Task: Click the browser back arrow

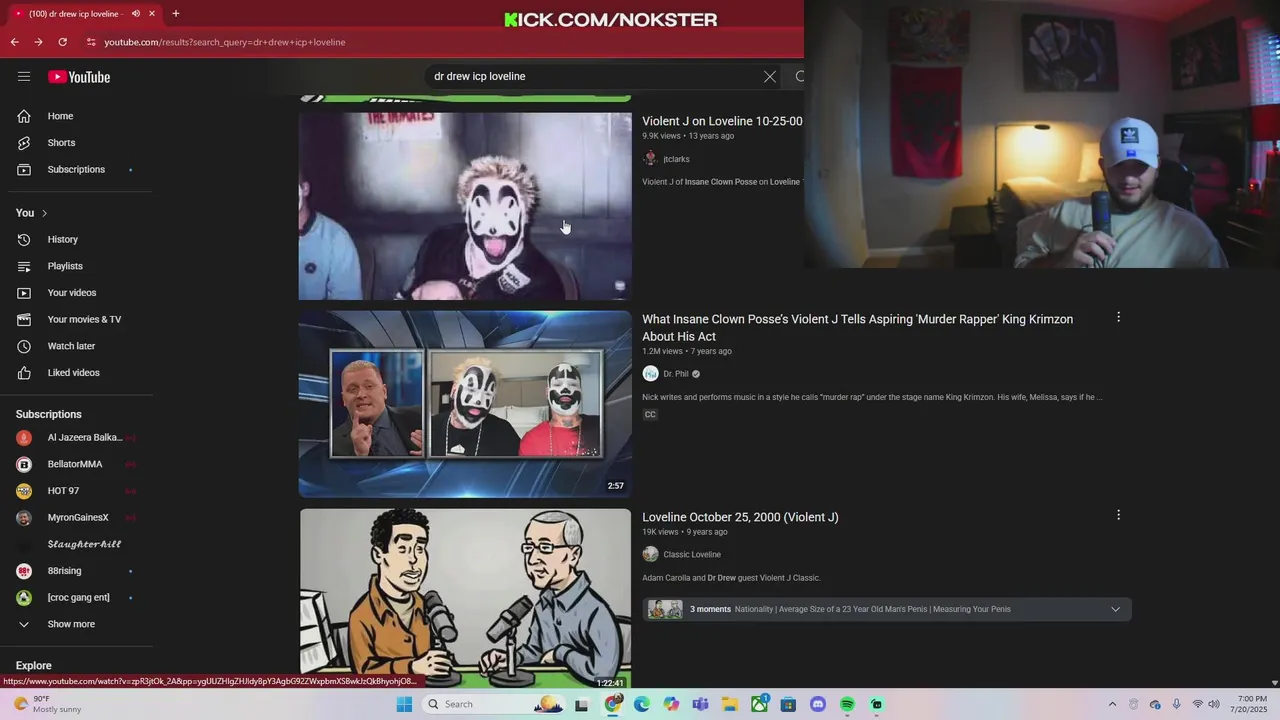Action: click(14, 42)
